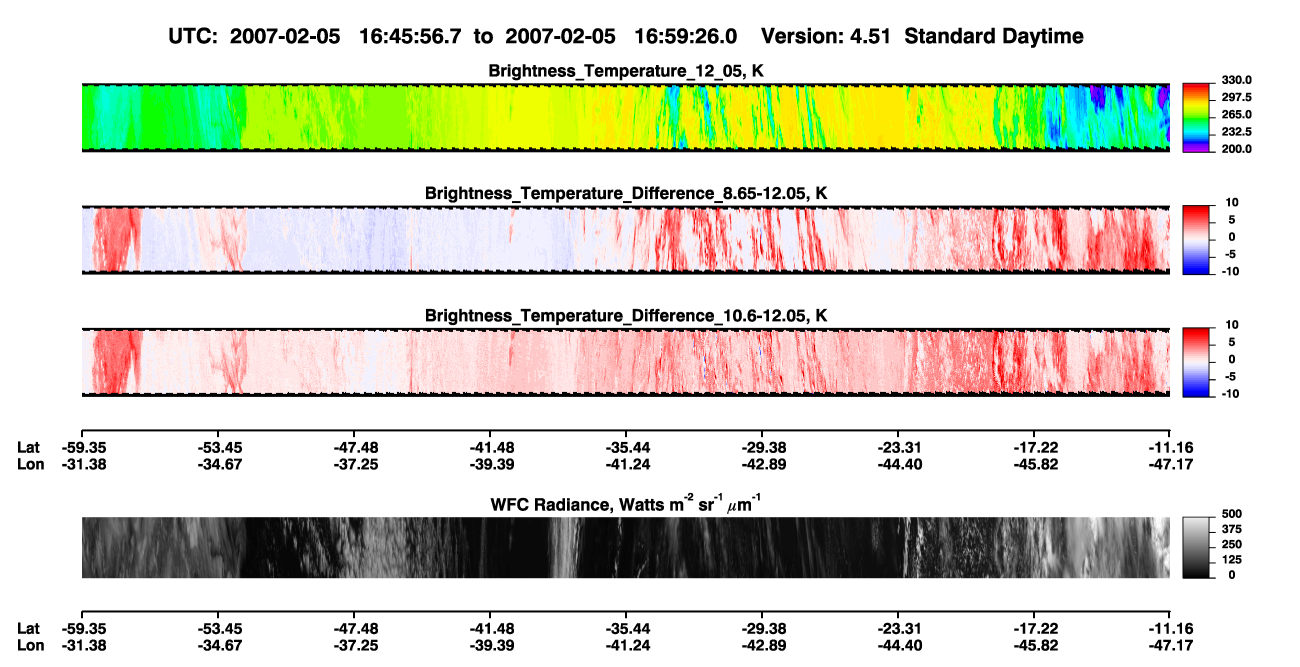Click upper axis latitude value -47.48
Viewport: 1300px width, 667px height.
(x=354, y=447)
